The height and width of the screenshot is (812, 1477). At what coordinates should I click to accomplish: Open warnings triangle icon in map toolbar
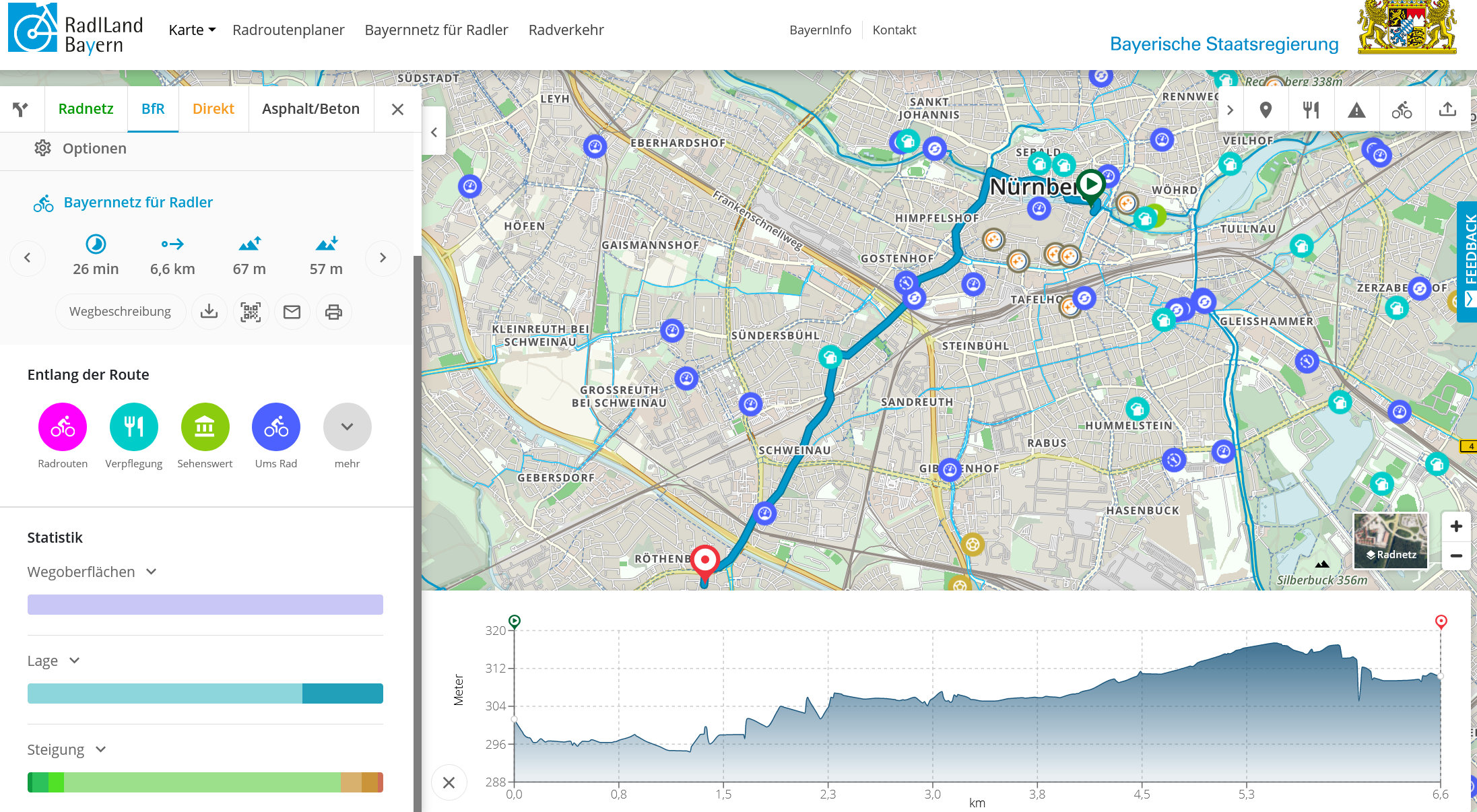click(1356, 110)
